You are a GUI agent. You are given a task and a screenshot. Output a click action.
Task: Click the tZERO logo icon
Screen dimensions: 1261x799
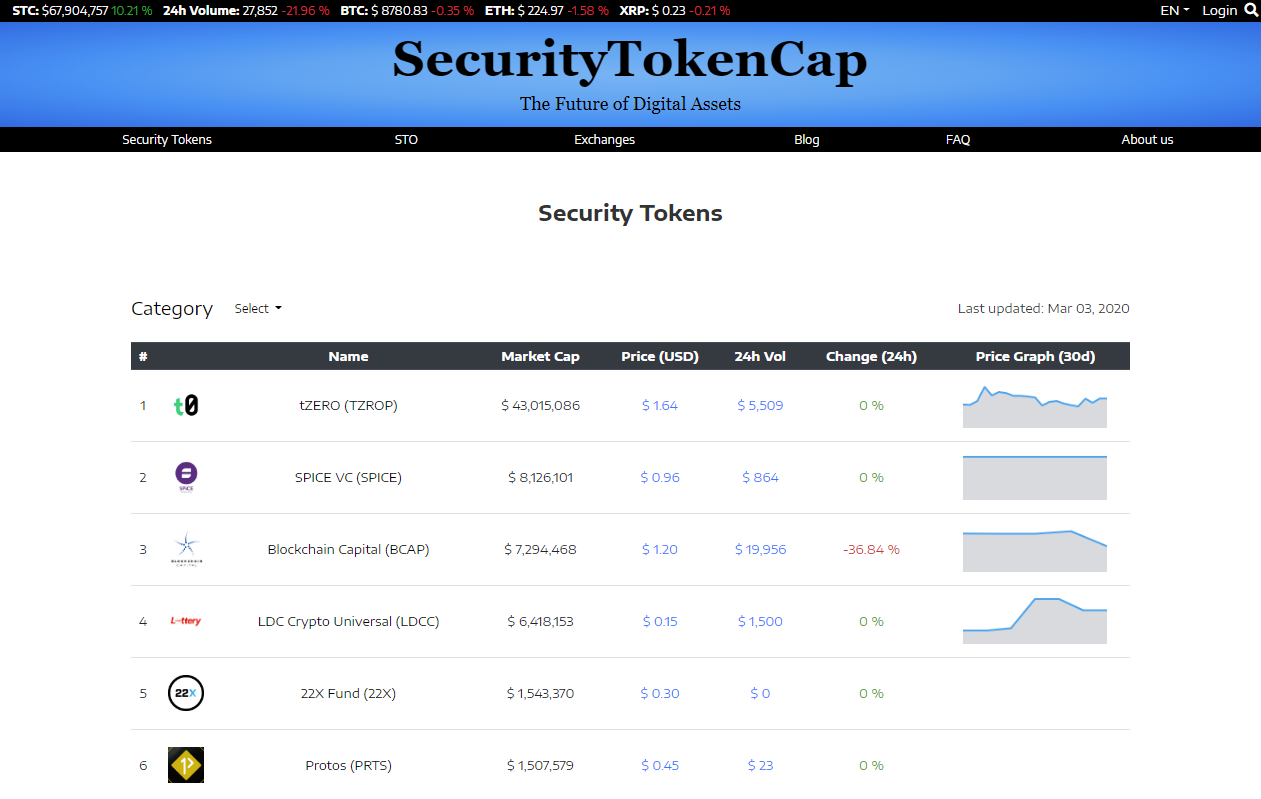click(186, 406)
